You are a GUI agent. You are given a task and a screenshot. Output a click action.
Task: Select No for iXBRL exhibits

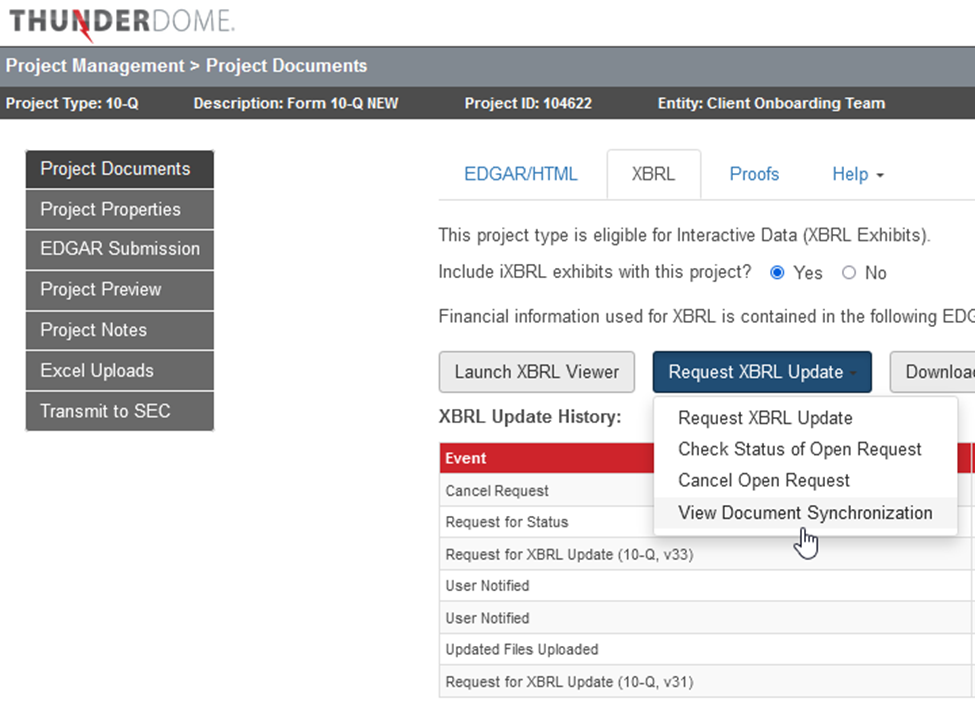(x=849, y=273)
